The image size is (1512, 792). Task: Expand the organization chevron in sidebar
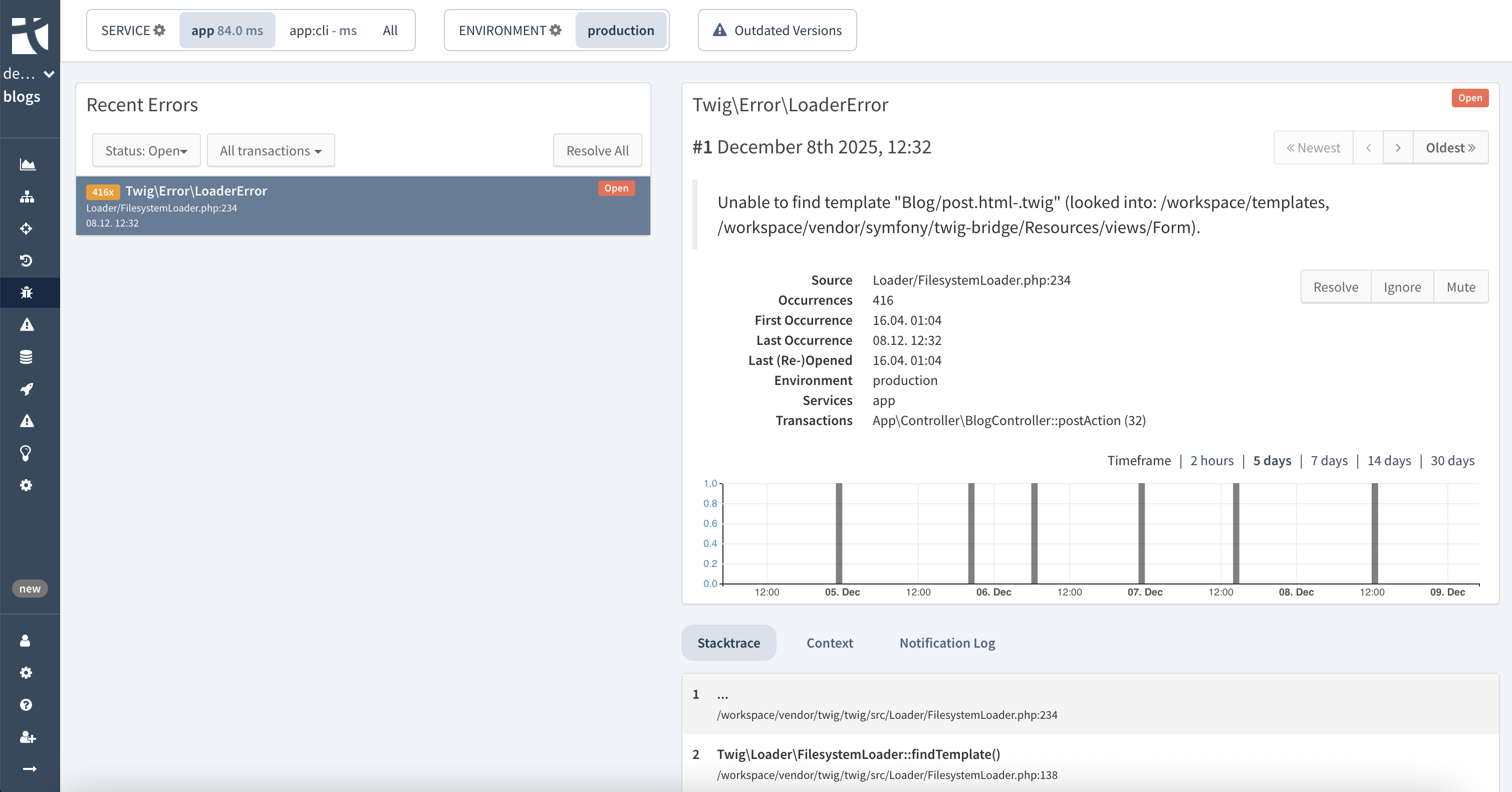(x=49, y=74)
